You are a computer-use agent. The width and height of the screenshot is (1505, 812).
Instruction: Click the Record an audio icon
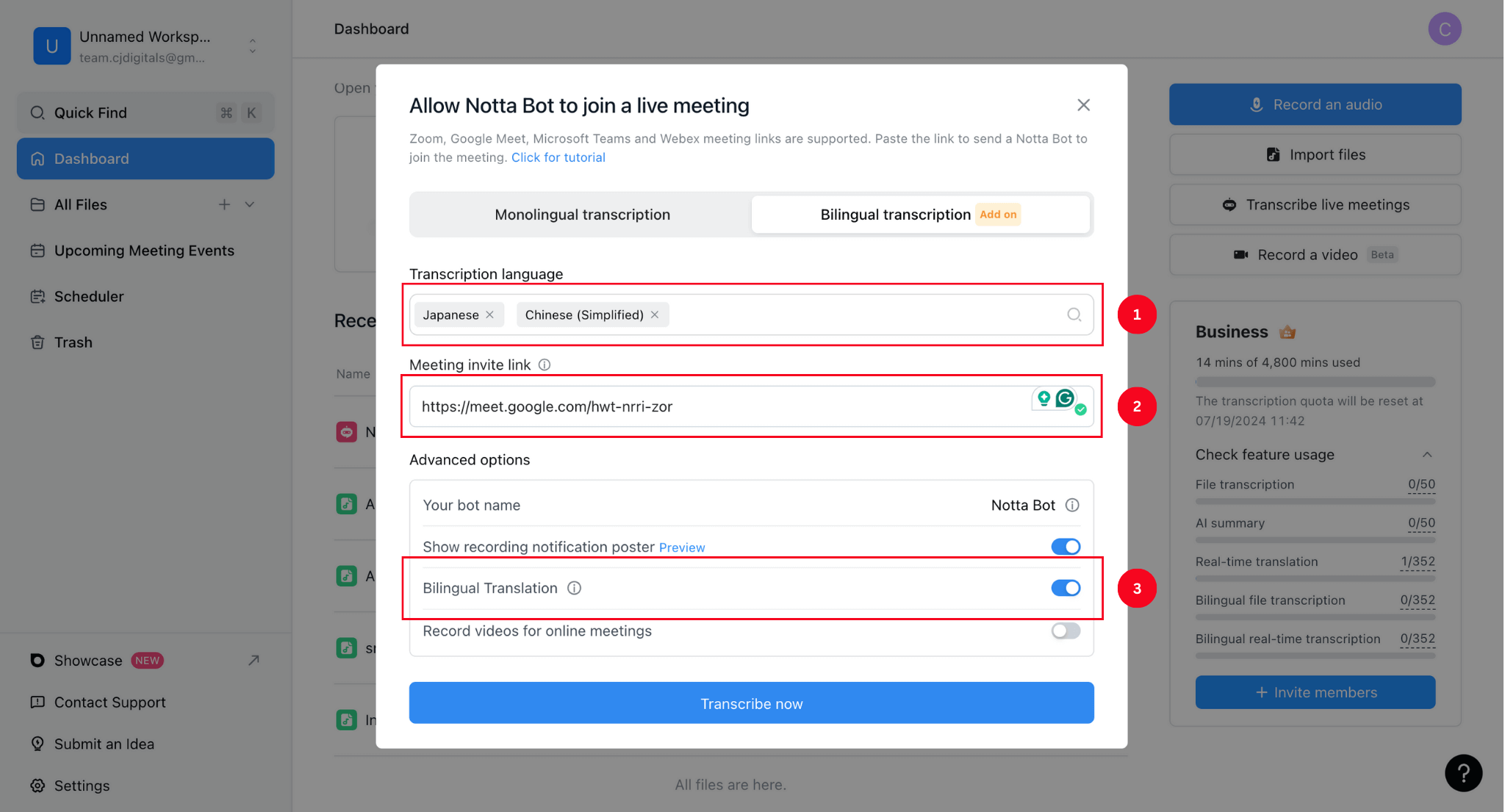coord(1255,103)
